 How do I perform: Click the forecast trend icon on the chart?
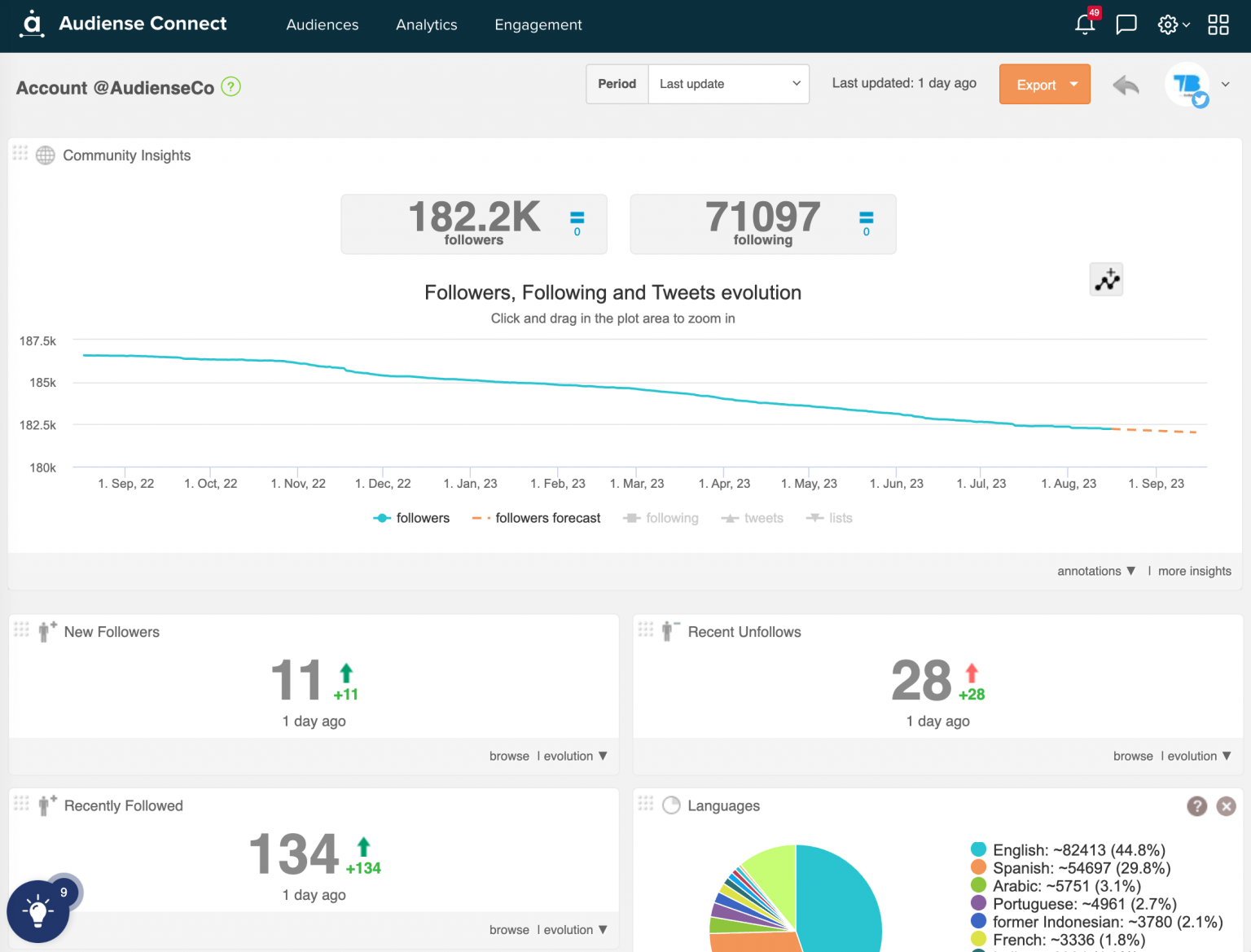click(1105, 279)
